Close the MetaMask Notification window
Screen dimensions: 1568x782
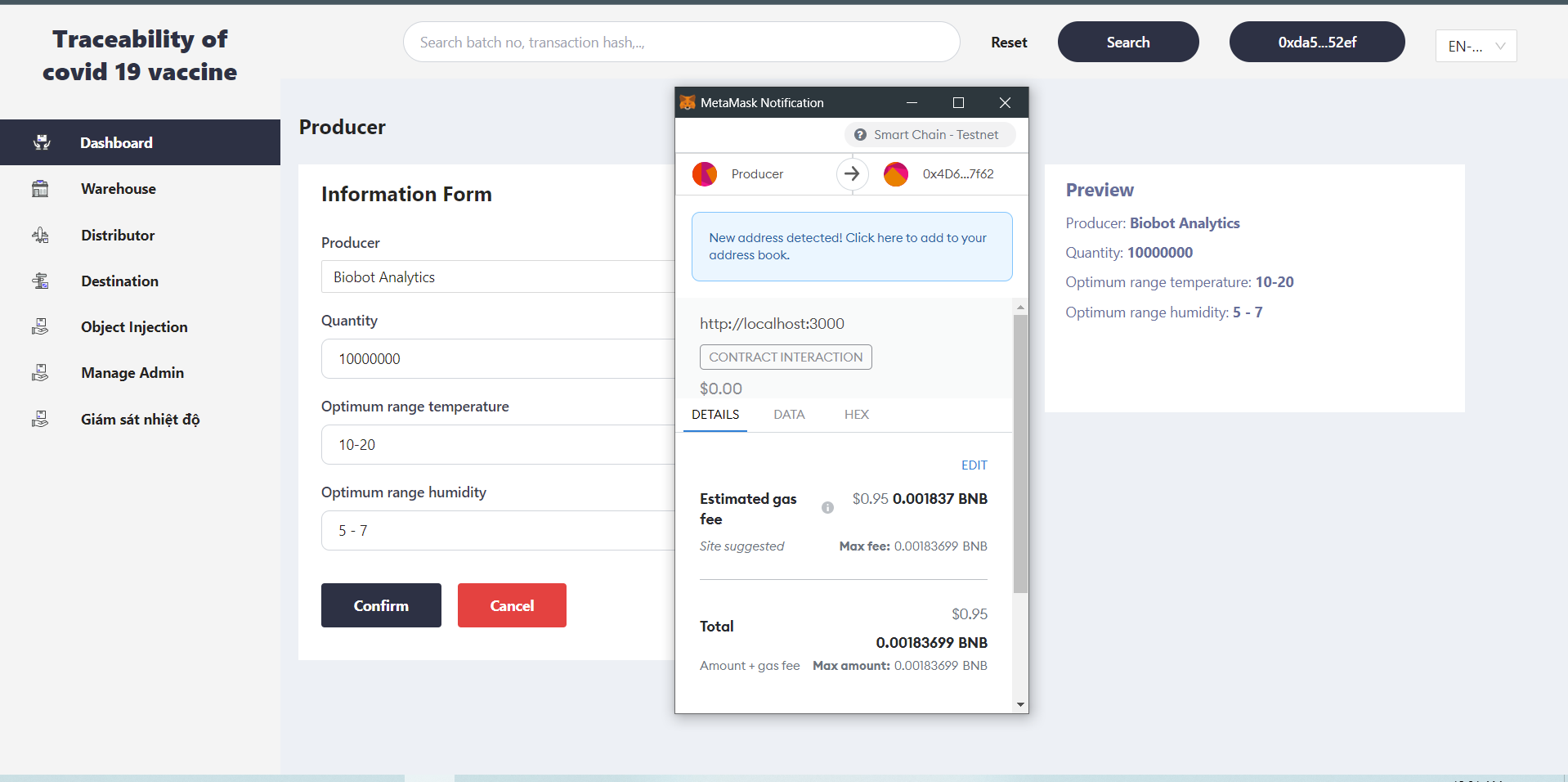(1005, 102)
